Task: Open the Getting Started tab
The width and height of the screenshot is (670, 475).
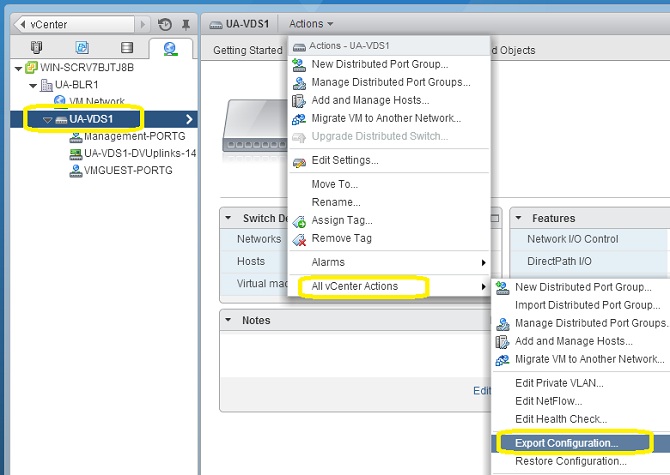Action: coord(248,50)
